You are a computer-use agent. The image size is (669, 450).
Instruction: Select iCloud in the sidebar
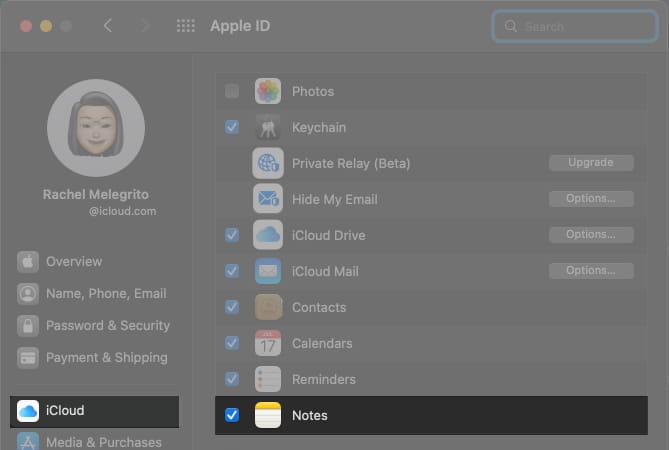tap(94, 411)
